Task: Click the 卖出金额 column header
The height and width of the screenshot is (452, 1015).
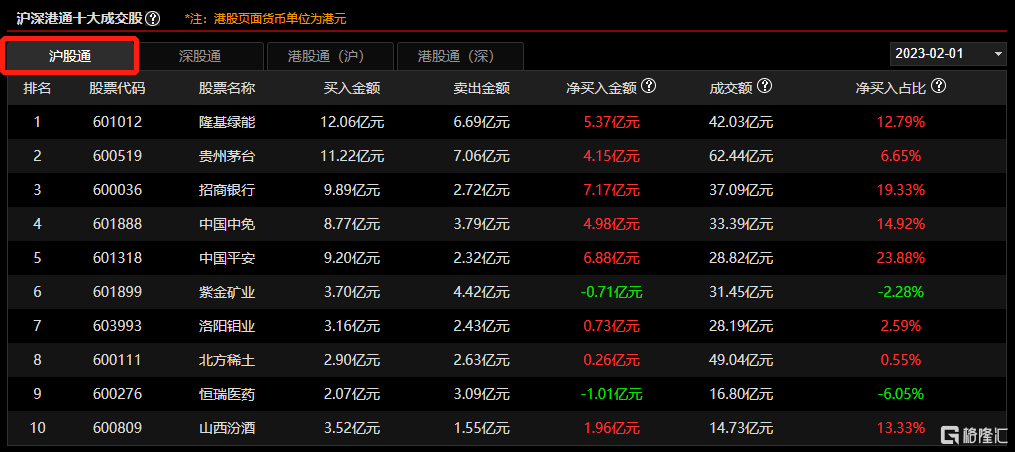Action: pos(482,88)
